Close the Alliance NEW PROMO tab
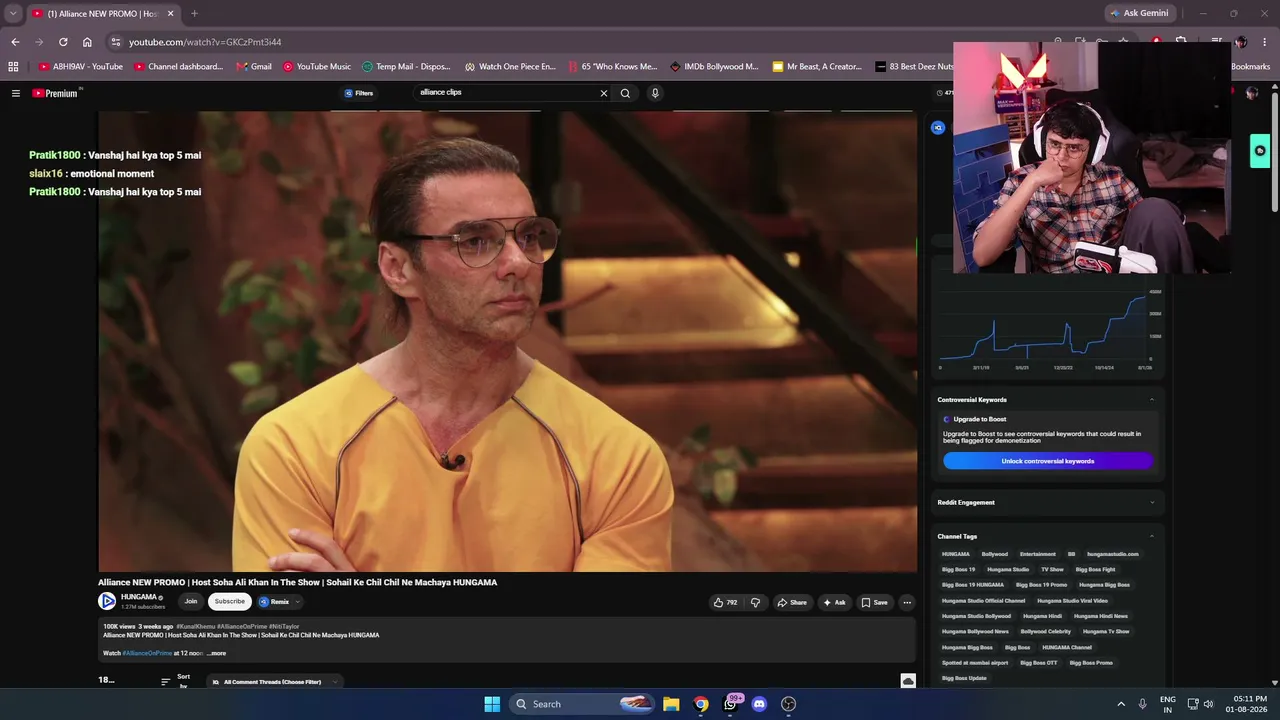The height and width of the screenshot is (720, 1280). 169,14
